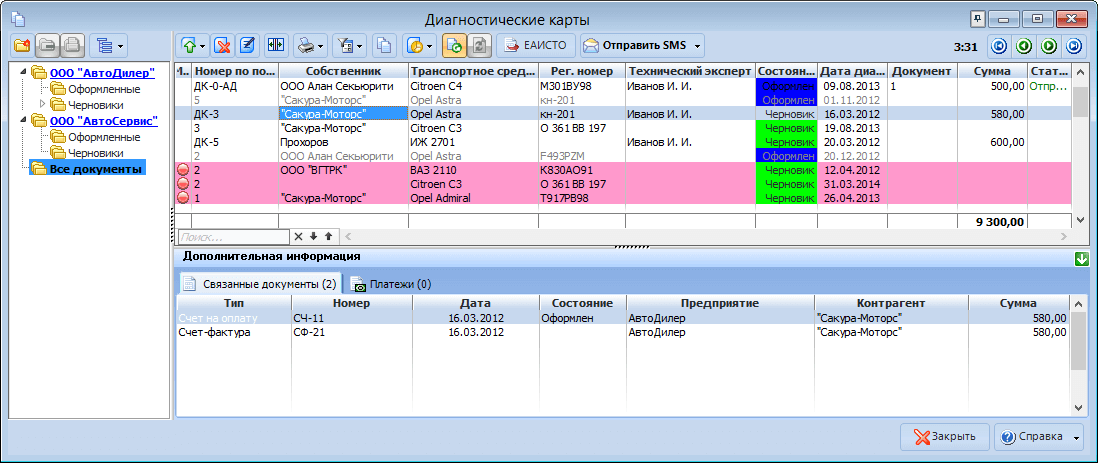This screenshot has height=463, width=1098.
Task: Switch to the Платежи (0) tab
Action: [391, 284]
